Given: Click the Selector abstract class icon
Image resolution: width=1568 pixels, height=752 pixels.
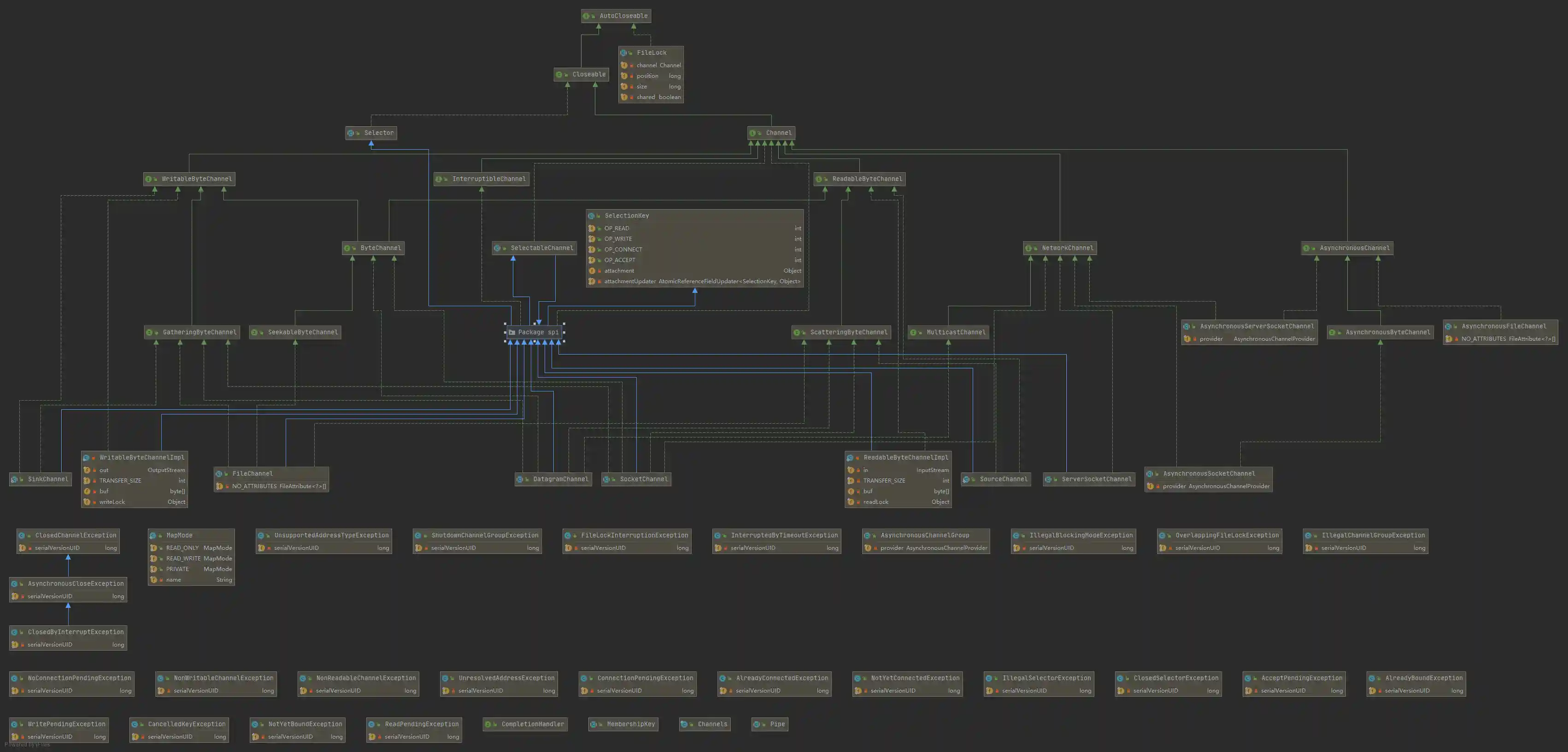Looking at the screenshot, I should [351, 133].
